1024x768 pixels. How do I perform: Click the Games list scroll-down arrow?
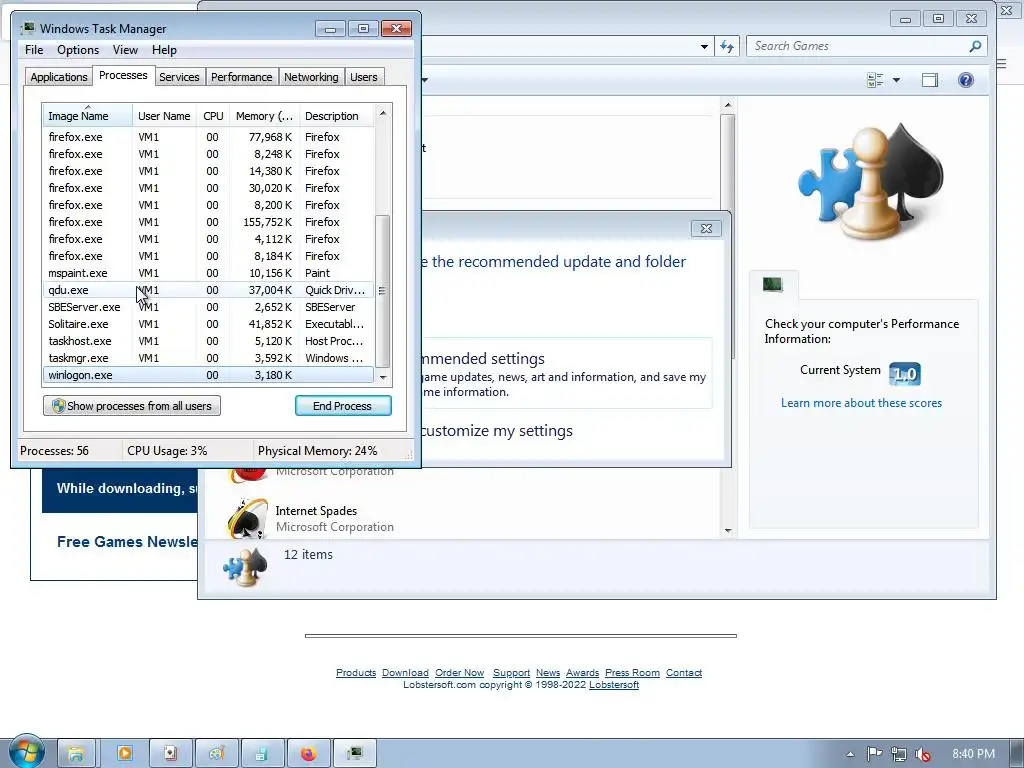(728, 530)
